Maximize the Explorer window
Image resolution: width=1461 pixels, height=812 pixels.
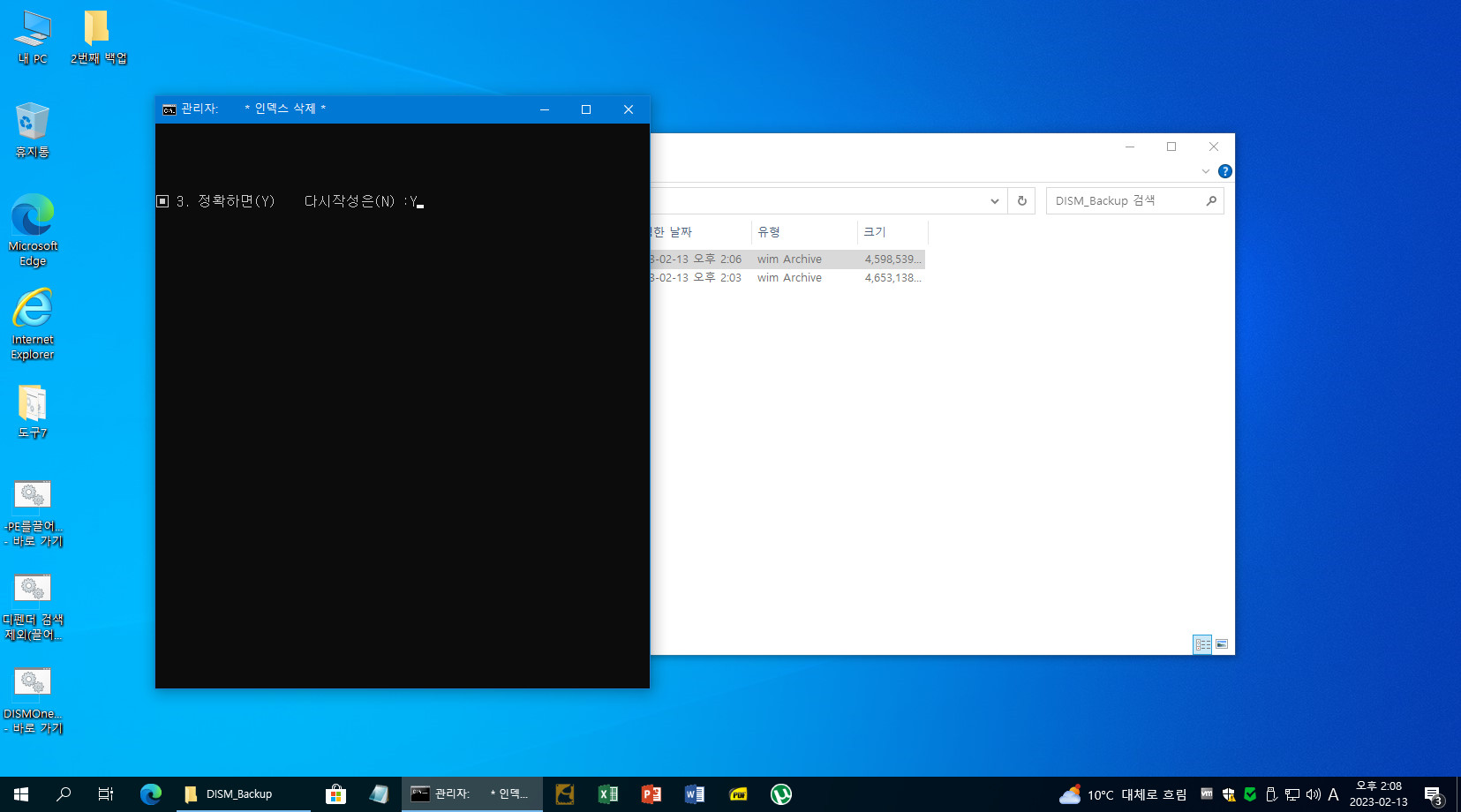[x=1171, y=147]
